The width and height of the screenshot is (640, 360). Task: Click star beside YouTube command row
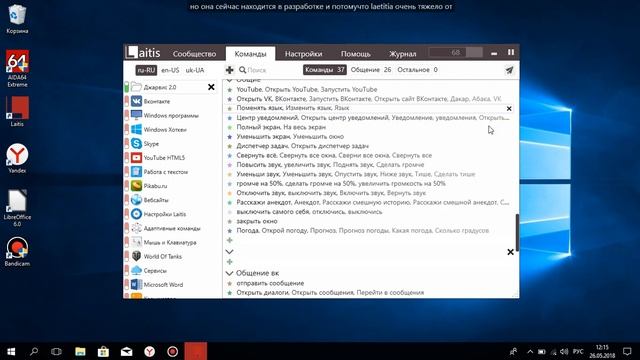pyautogui.click(x=230, y=89)
